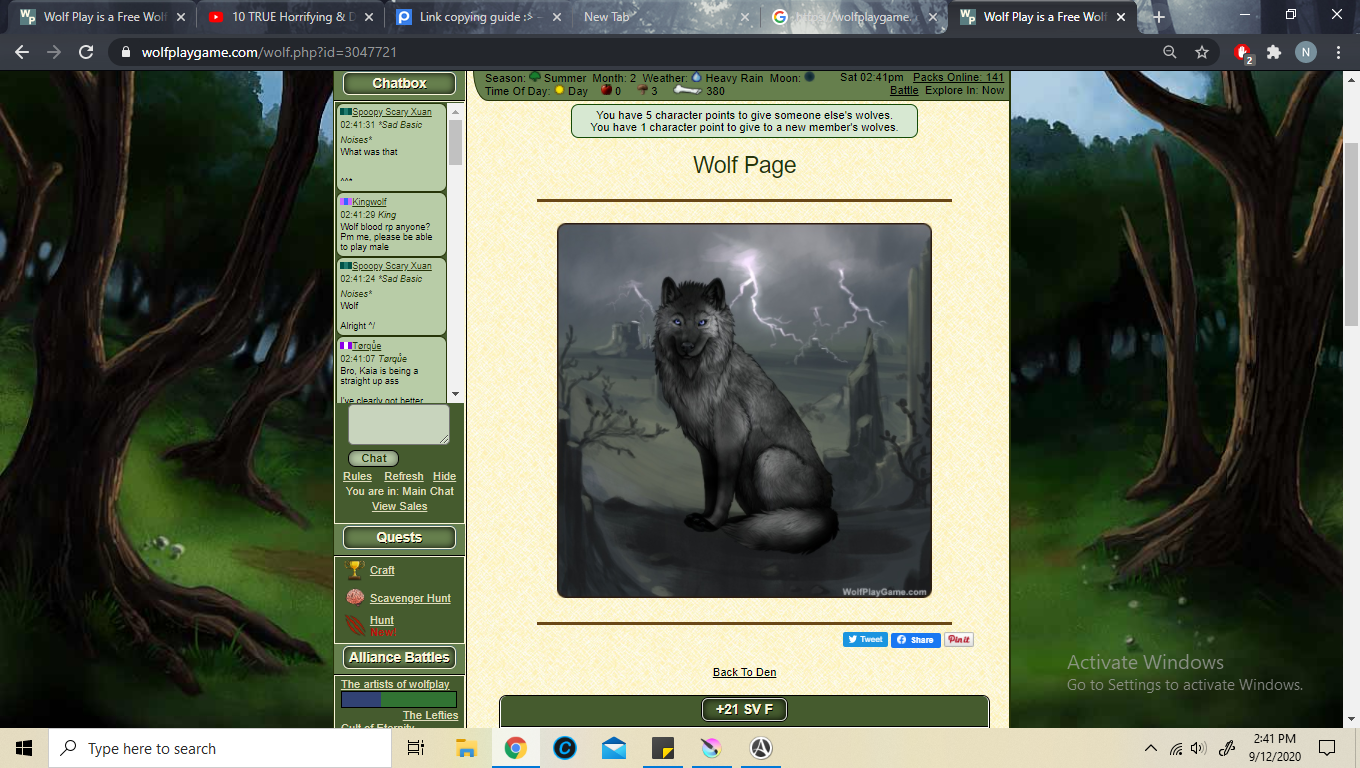Click the Hunt claw-marks icon

[x=355, y=626]
